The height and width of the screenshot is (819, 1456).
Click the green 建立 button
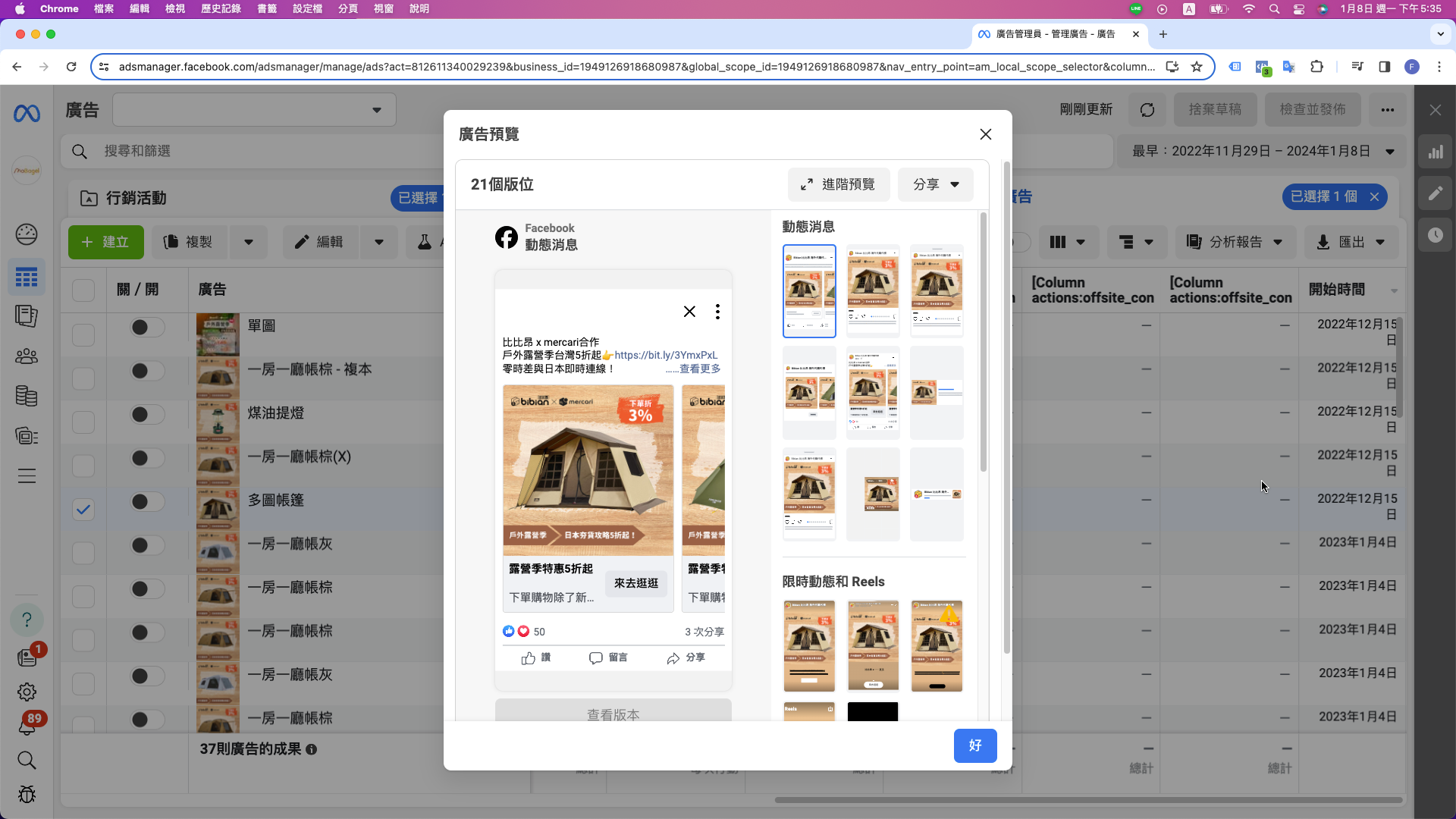106,242
